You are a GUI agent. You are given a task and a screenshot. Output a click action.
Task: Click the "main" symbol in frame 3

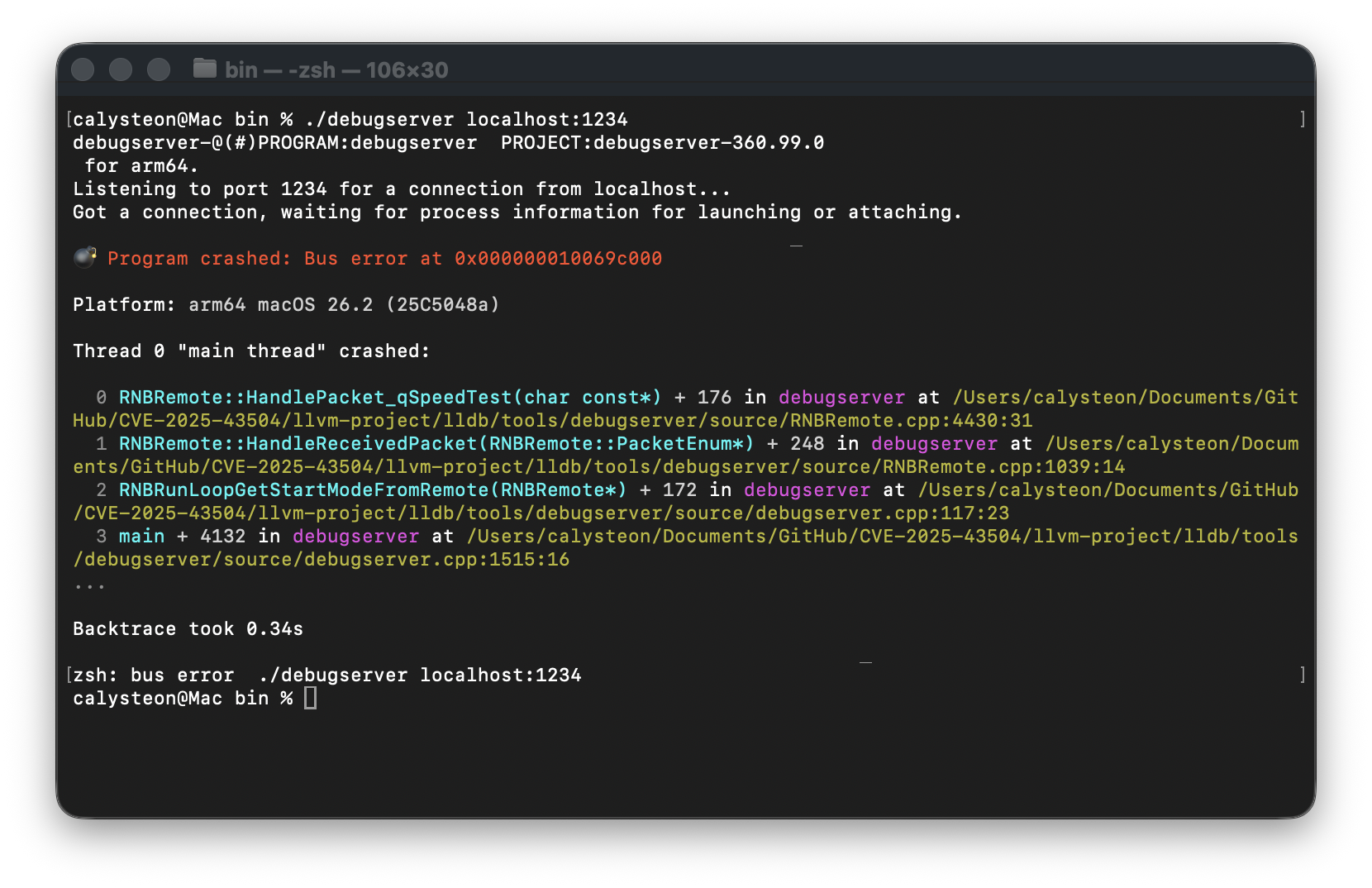(x=141, y=537)
